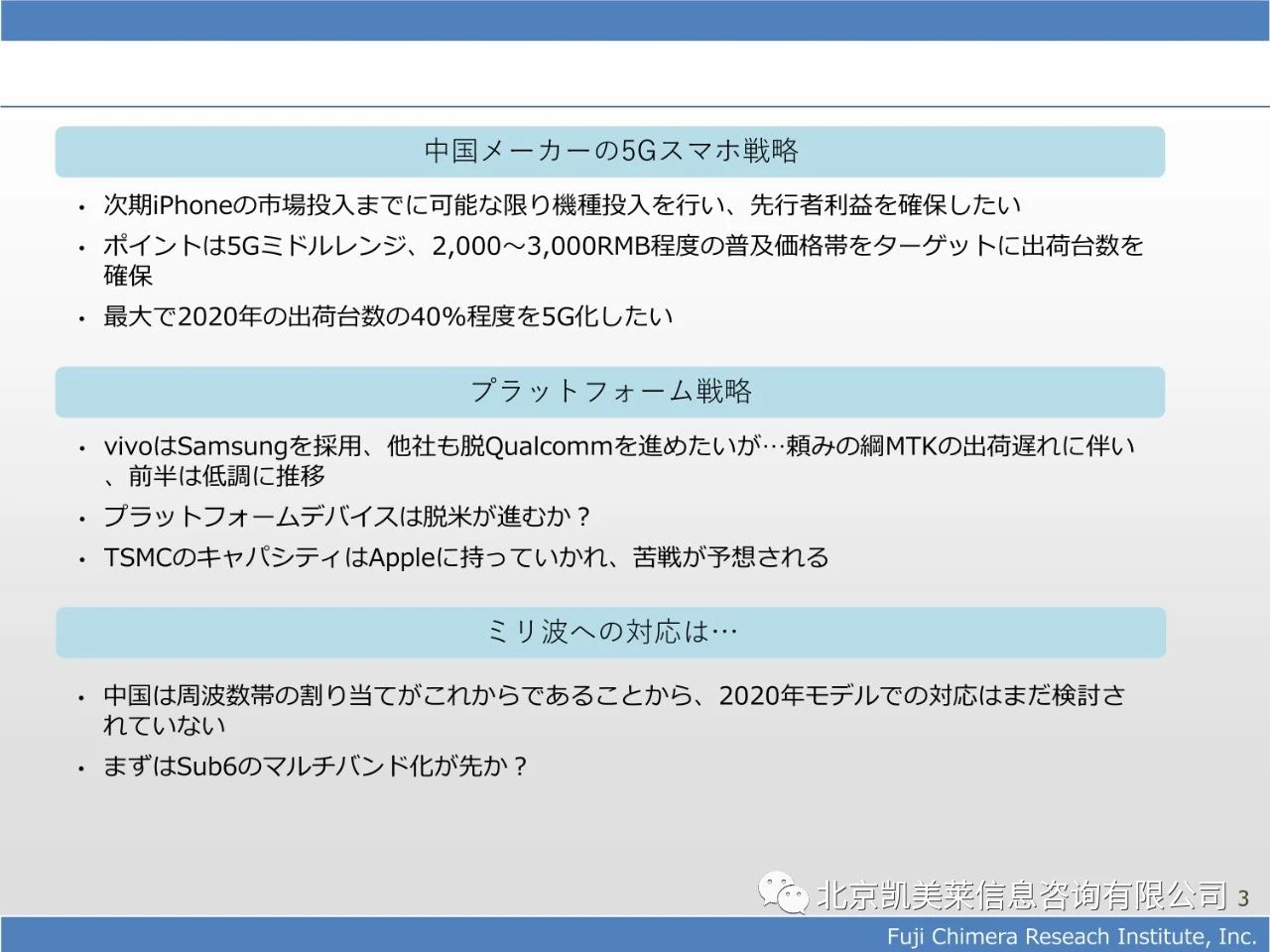Click the slide page number 3

[1243, 898]
